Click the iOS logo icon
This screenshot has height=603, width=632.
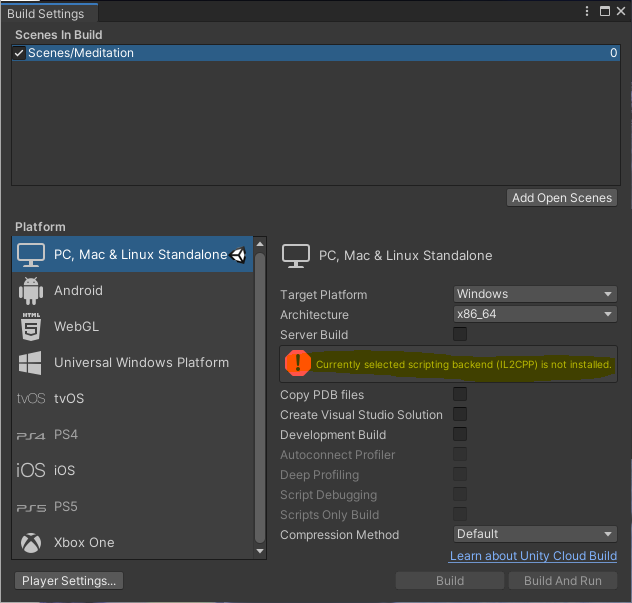(31, 470)
